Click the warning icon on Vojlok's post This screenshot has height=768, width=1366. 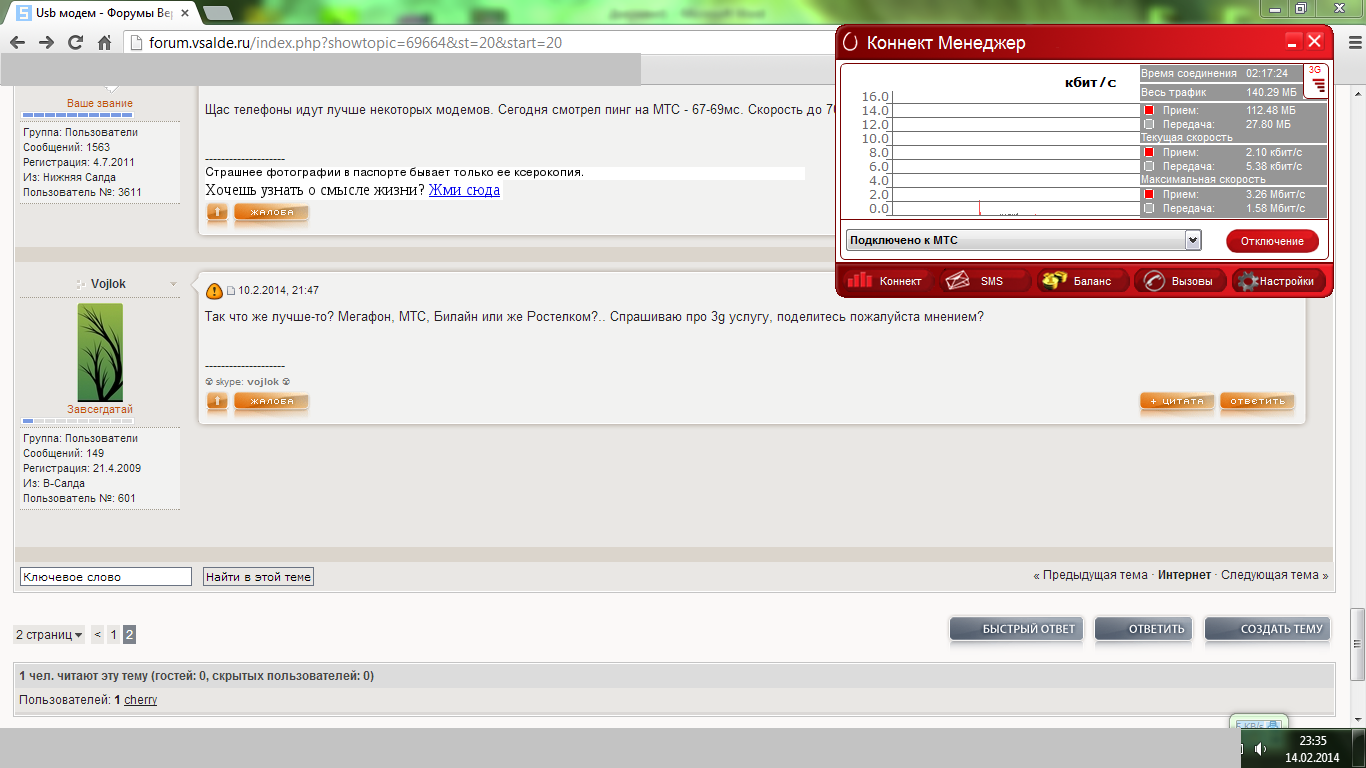coord(214,291)
